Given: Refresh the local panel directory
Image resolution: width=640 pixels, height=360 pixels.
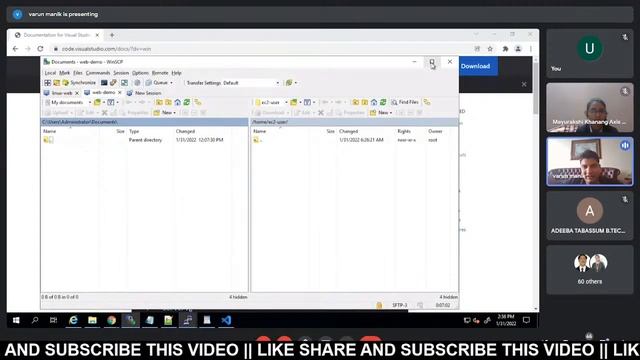Looking at the screenshot, I should coord(187,102).
